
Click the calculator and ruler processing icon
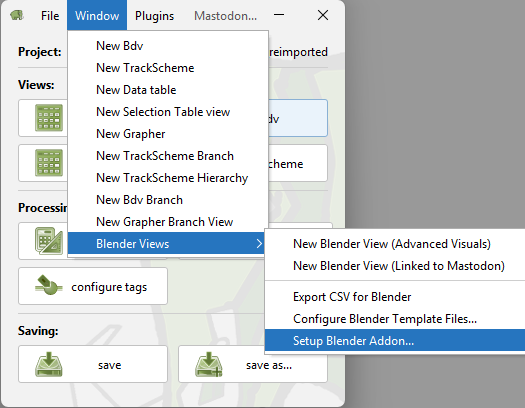tap(49, 241)
